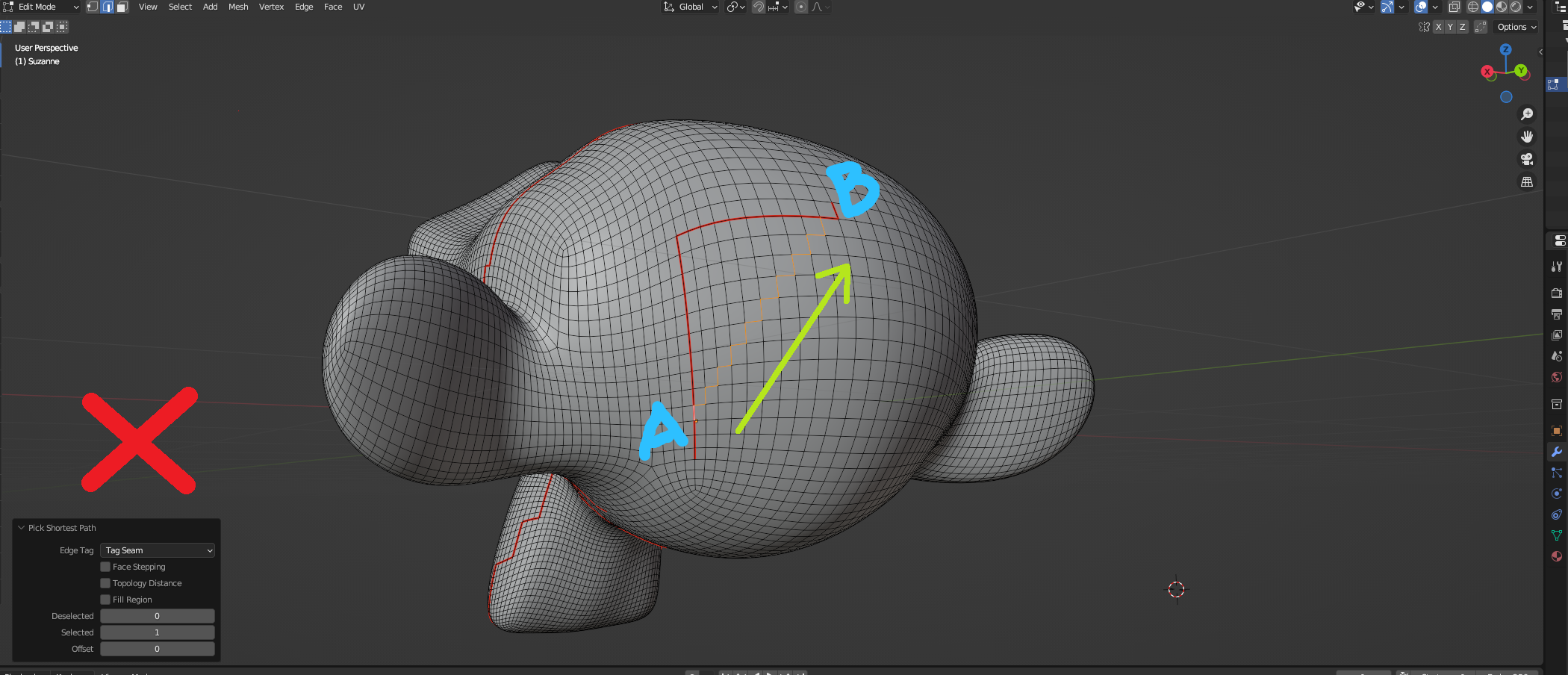Toggle proportional editing in header
The width and height of the screenshot is (1568, 675).
coord(801,7)
